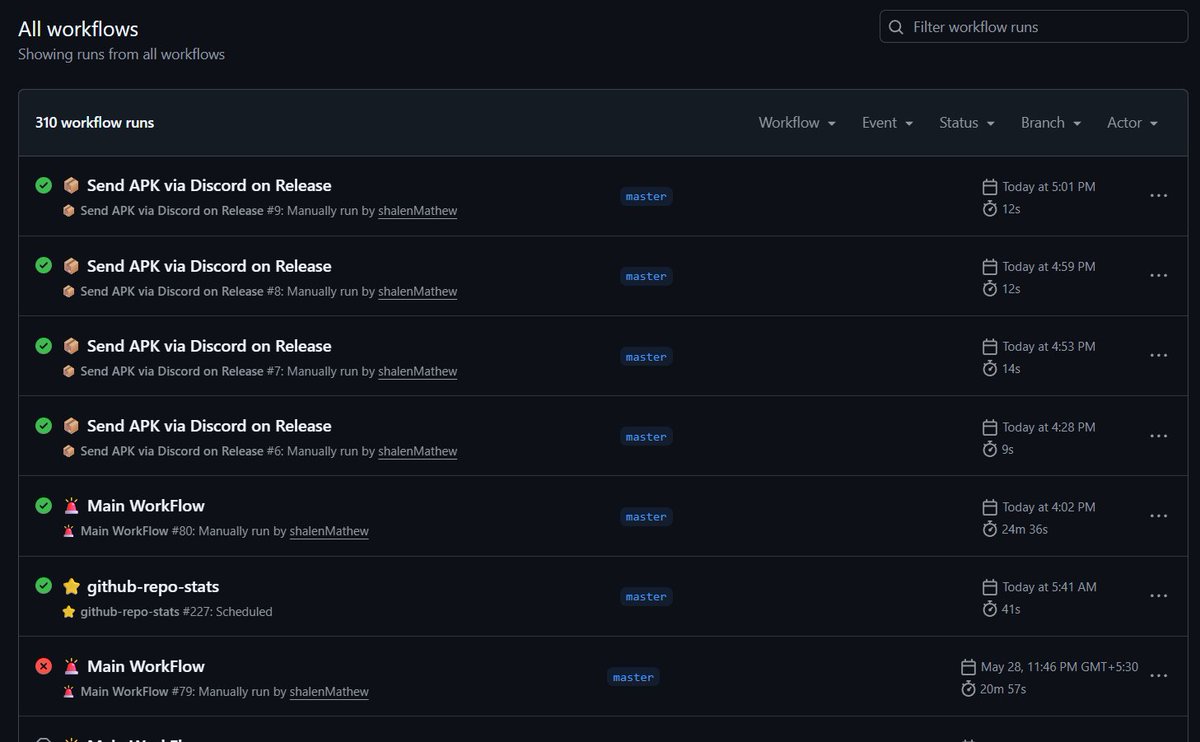The height and width of the screenshot is (742, 1200).
Task: Click success check icon for run #7
Action: (x=43, y=345)
